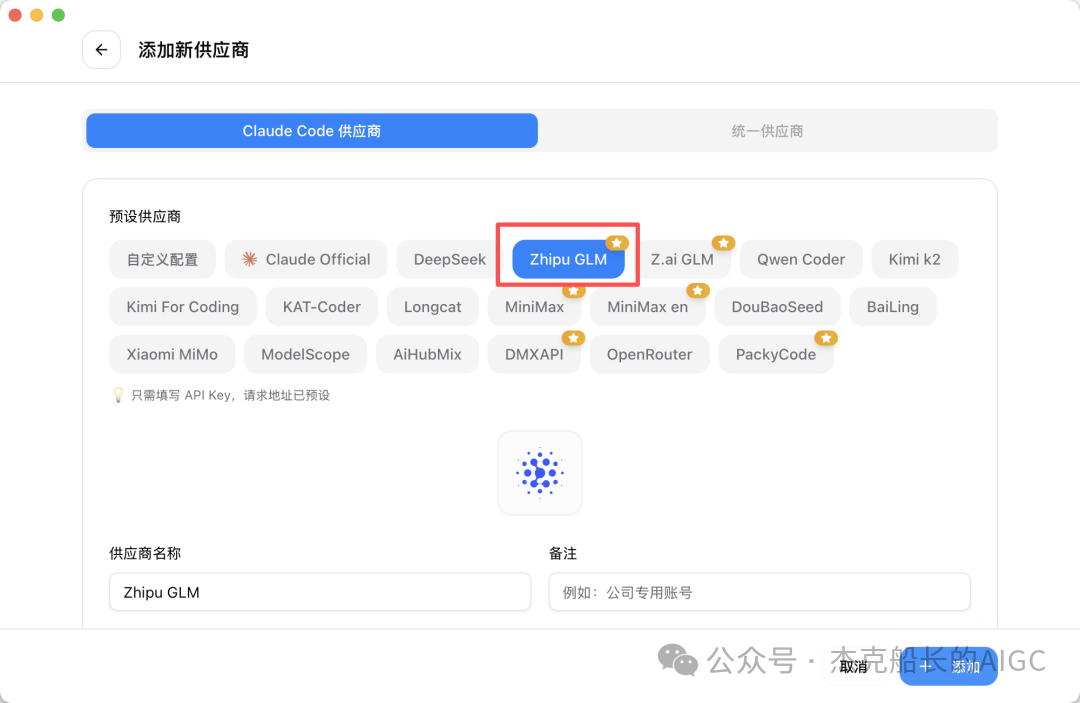Click the 添加新供应商 page title
This screenshot has width=1080, height=703.
(194, 50)
